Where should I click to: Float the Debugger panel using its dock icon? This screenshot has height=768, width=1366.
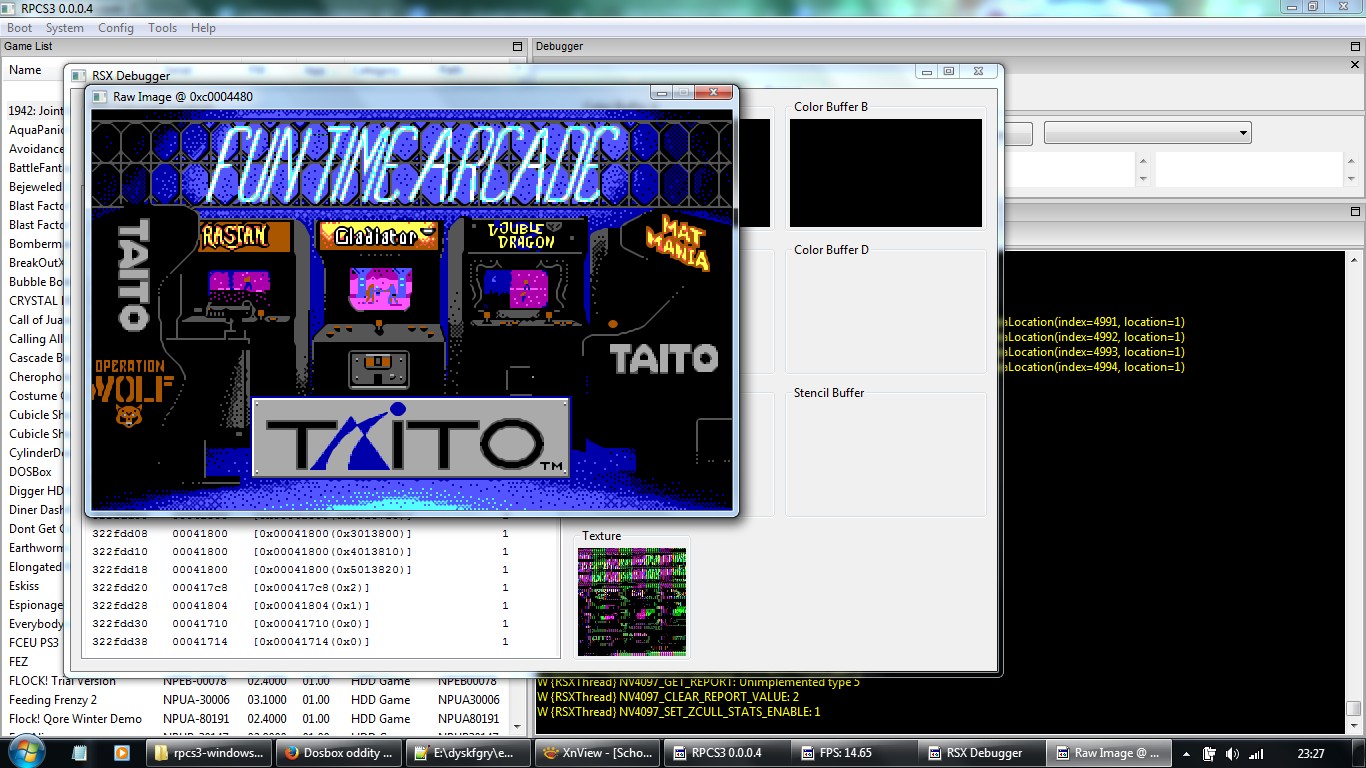coord(1355,47)
